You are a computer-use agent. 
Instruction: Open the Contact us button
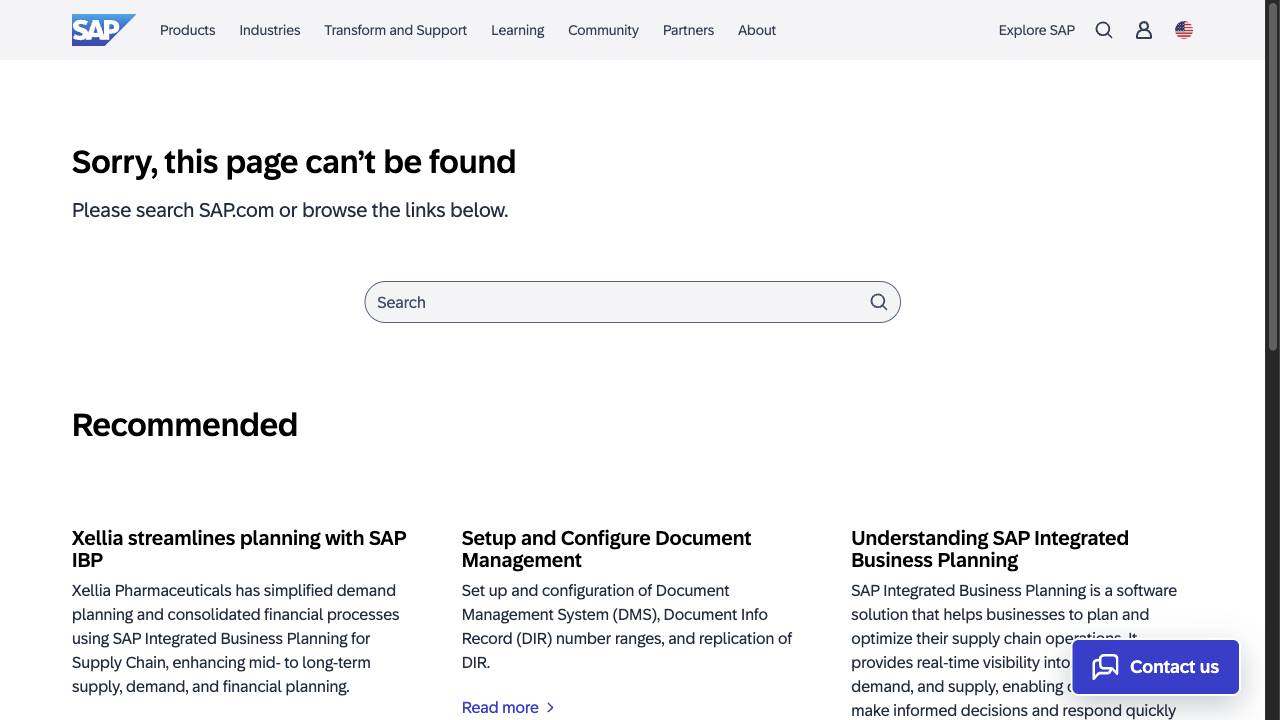pyautogui.click(x=1155, y=667)
